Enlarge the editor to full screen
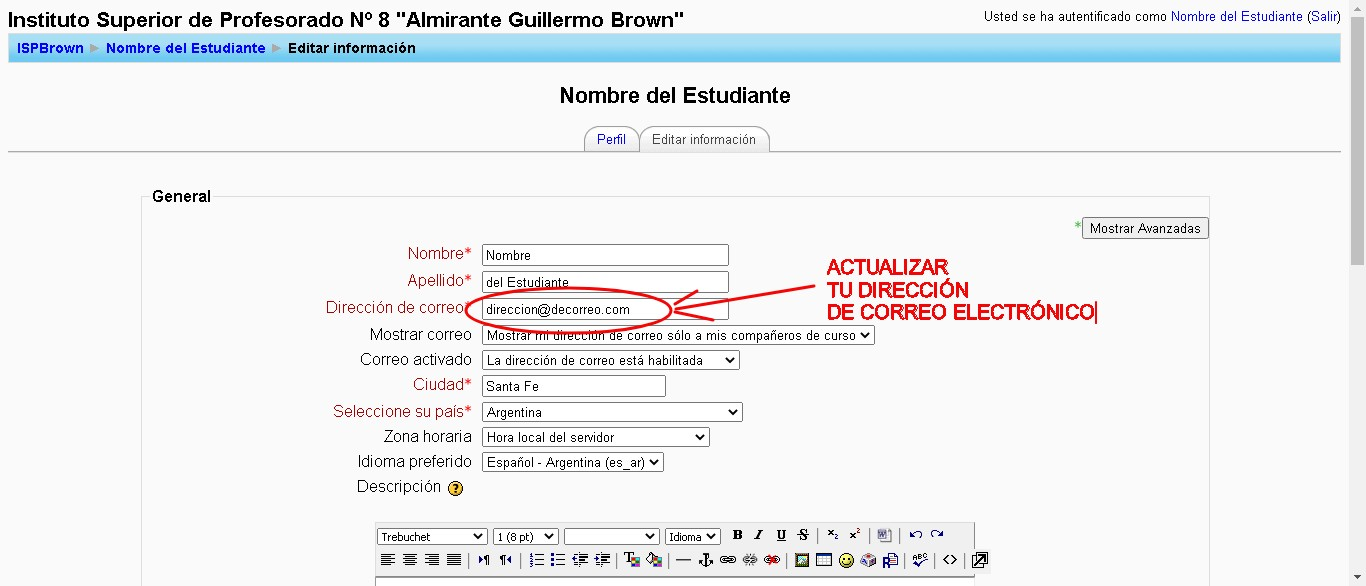This screenshot has width=1366, height=586. (980, 560)
